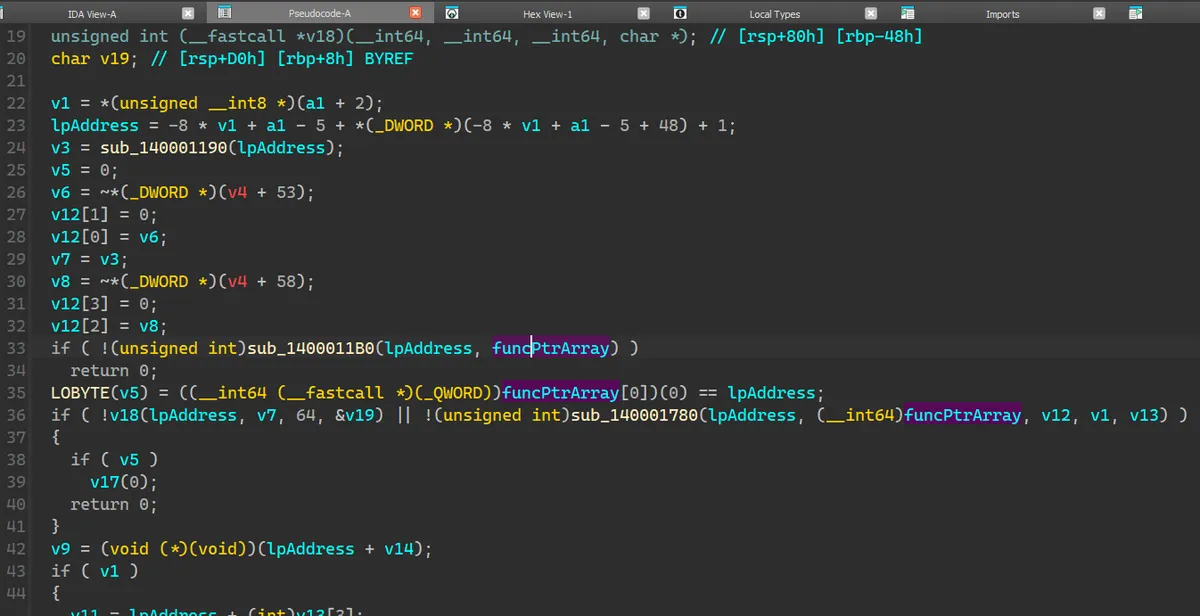Viewport: 1200px width, 616px height.
Task: Click 'if ( v5 )' on line 38
Action: [x=114, y=460]
